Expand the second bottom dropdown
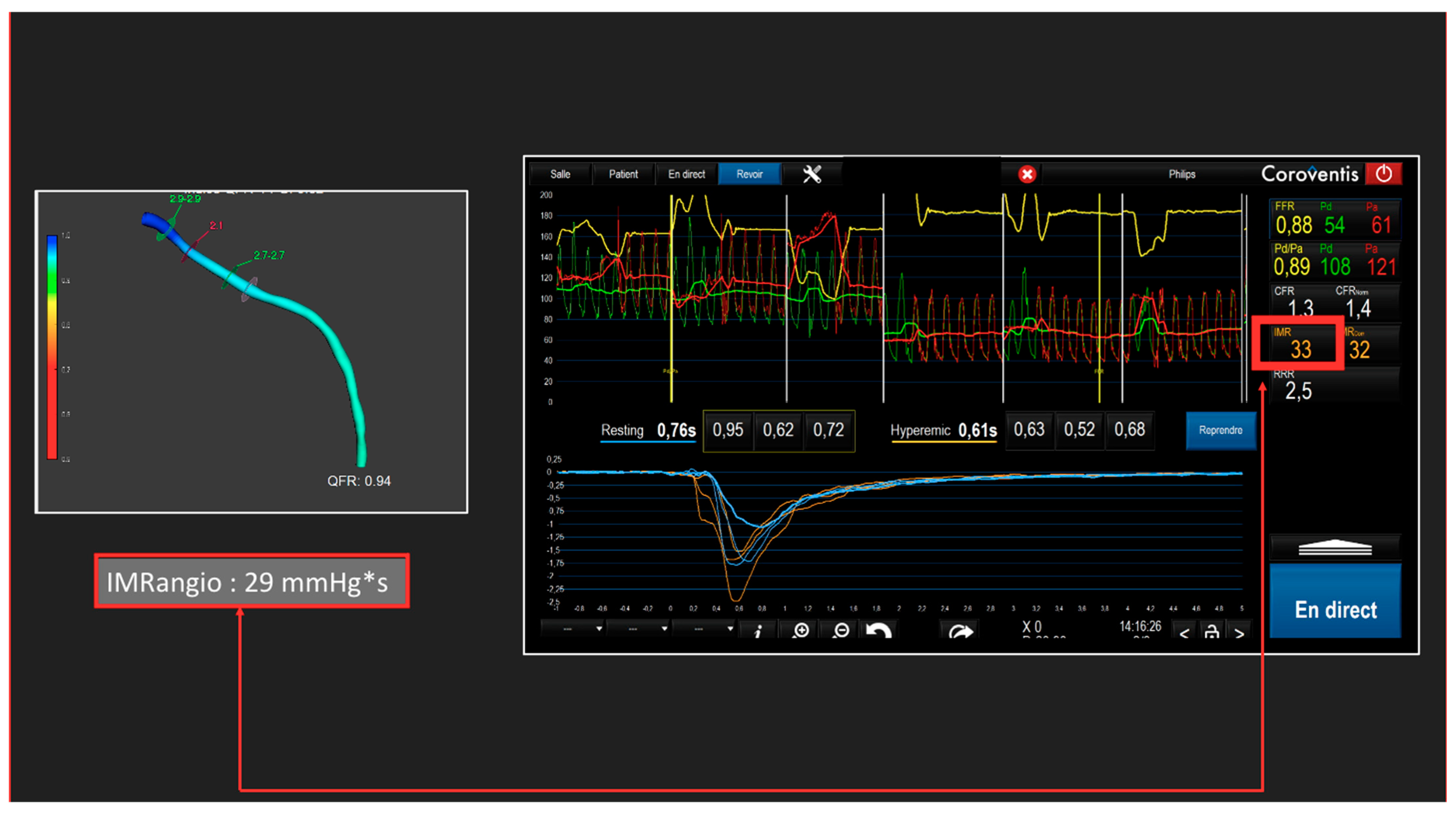 (639, 629)
